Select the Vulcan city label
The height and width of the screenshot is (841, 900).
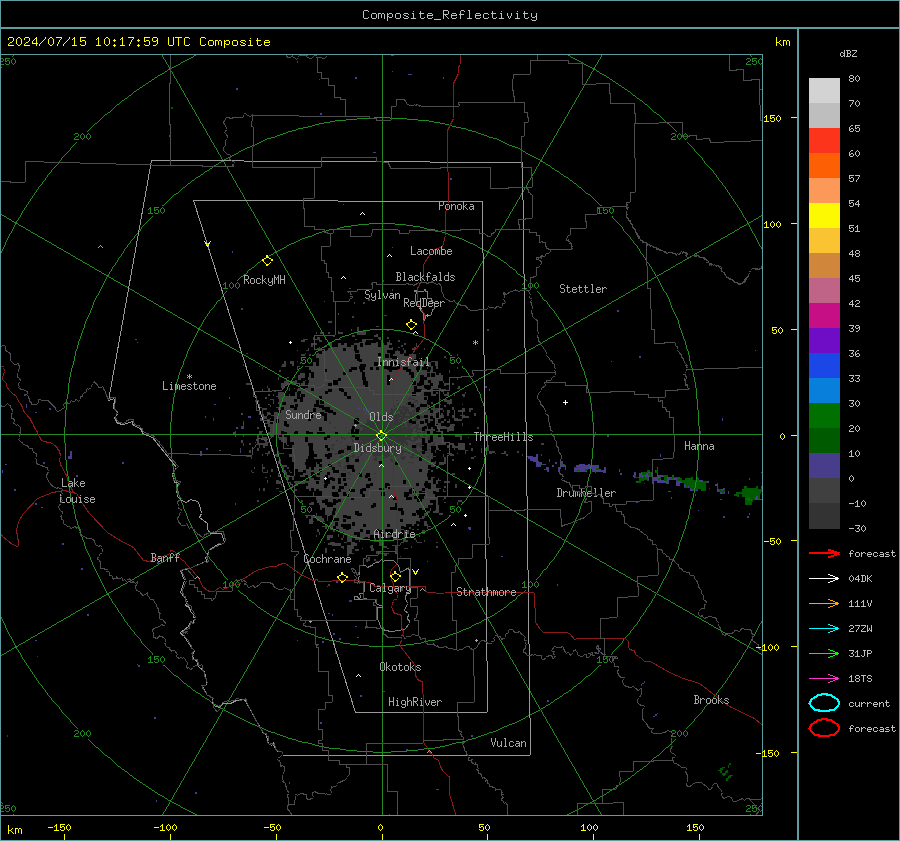509,743
